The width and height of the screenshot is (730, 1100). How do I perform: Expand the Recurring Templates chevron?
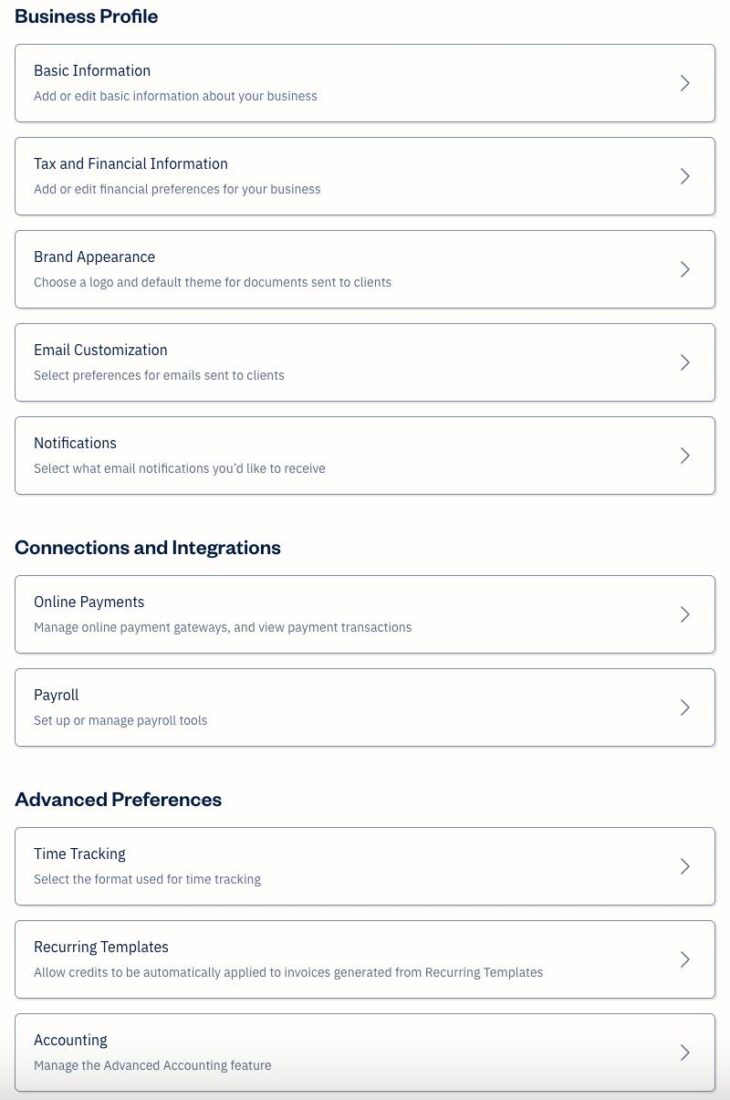(686, 959)
